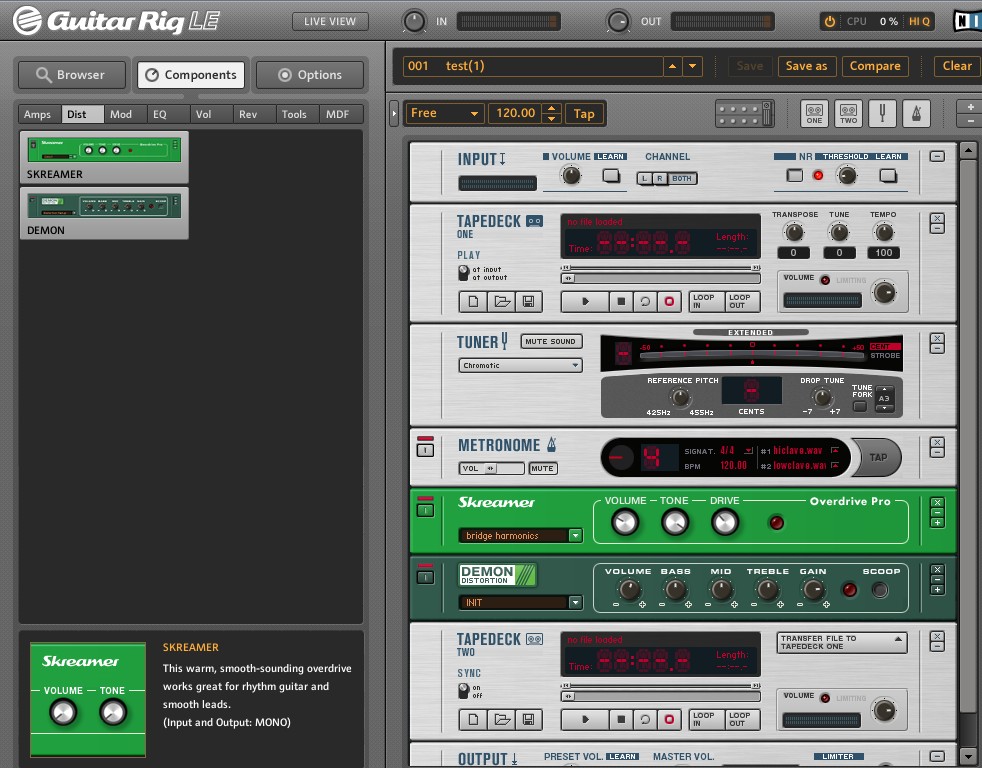Select previous preset with up arrow

[672, 66]
